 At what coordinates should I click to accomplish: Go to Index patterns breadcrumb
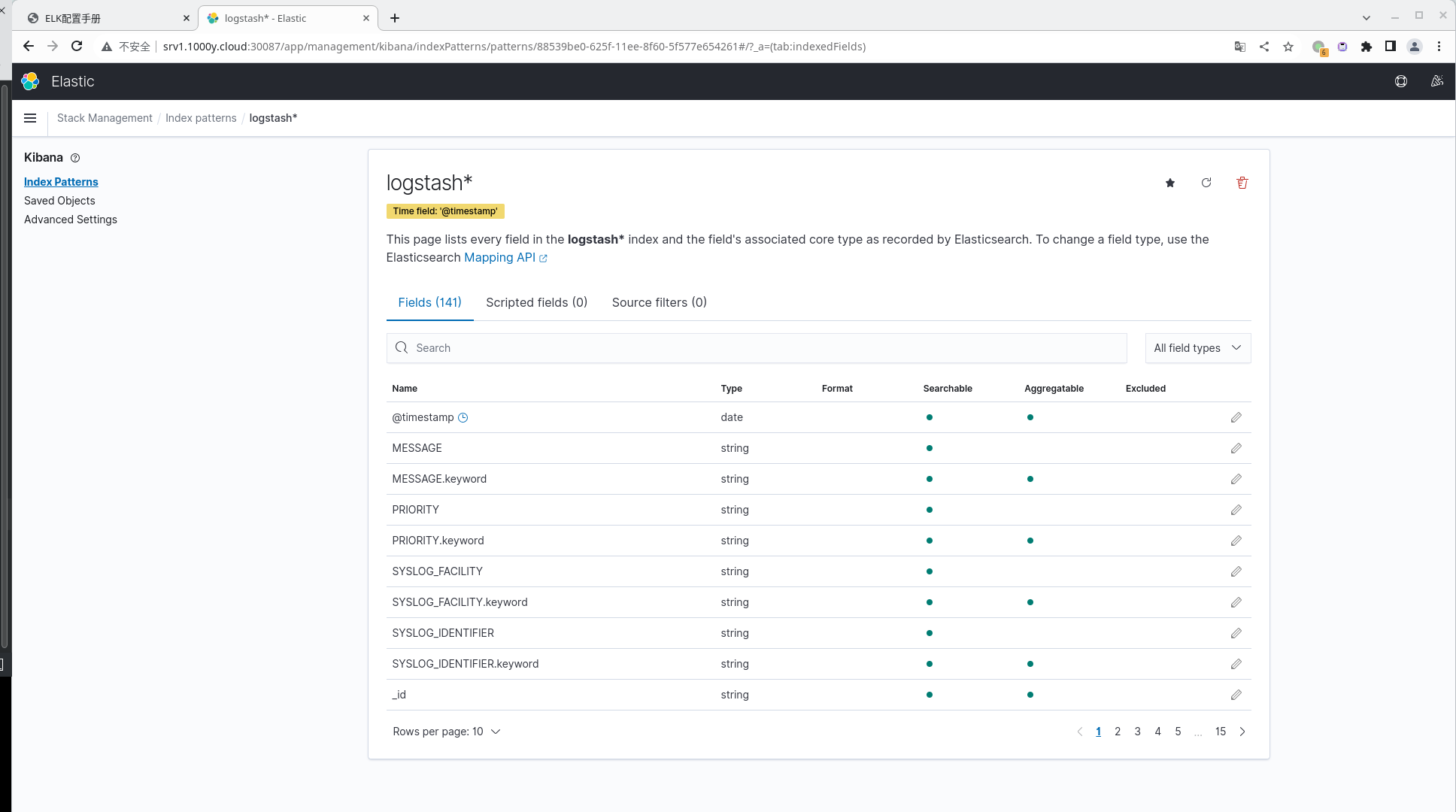click(x=201, y=118)
